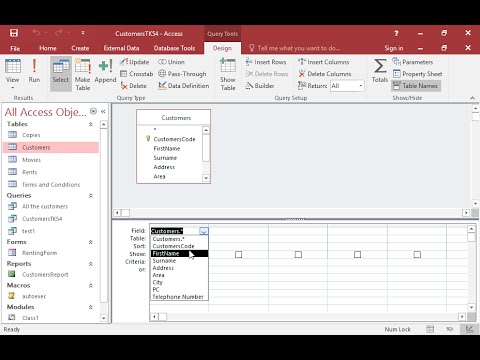480x360 pixels.
Task: Select the autoexec macro
Action: point(51,296)
